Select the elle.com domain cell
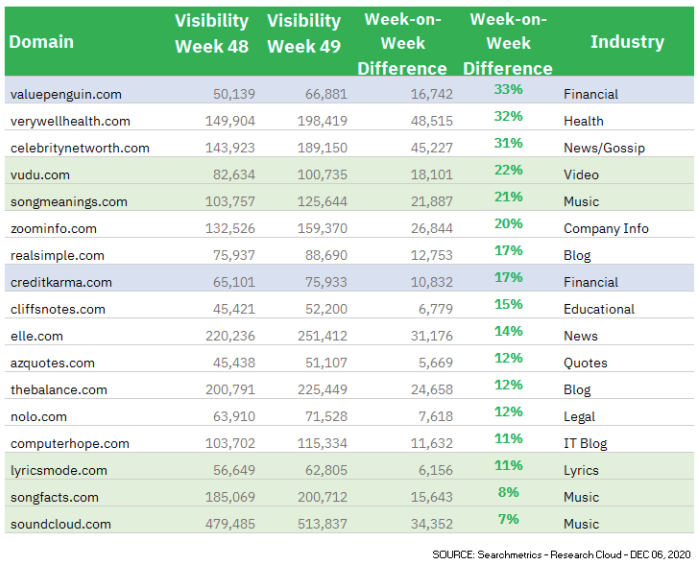 click(x=37, y=336)
